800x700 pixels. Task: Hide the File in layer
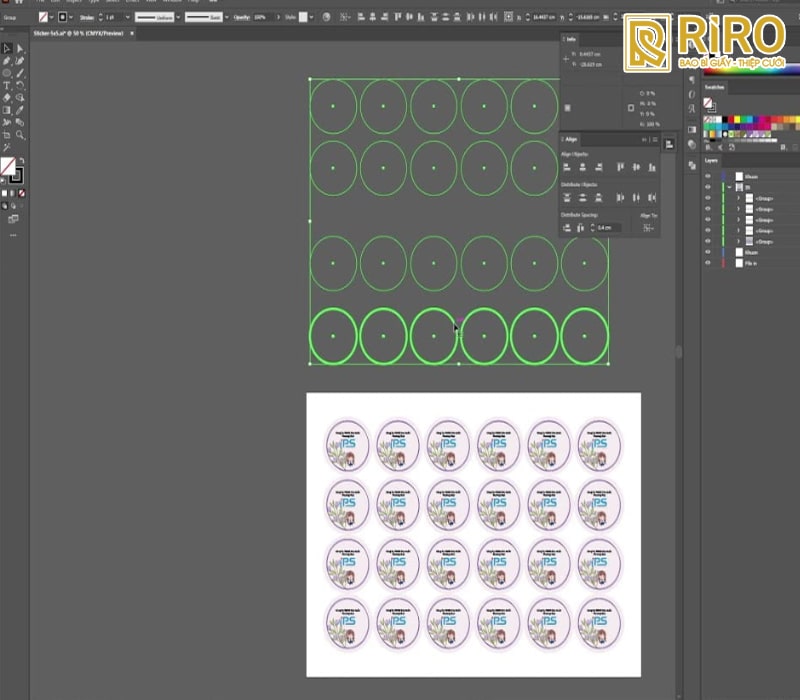[x=708, y=263]
